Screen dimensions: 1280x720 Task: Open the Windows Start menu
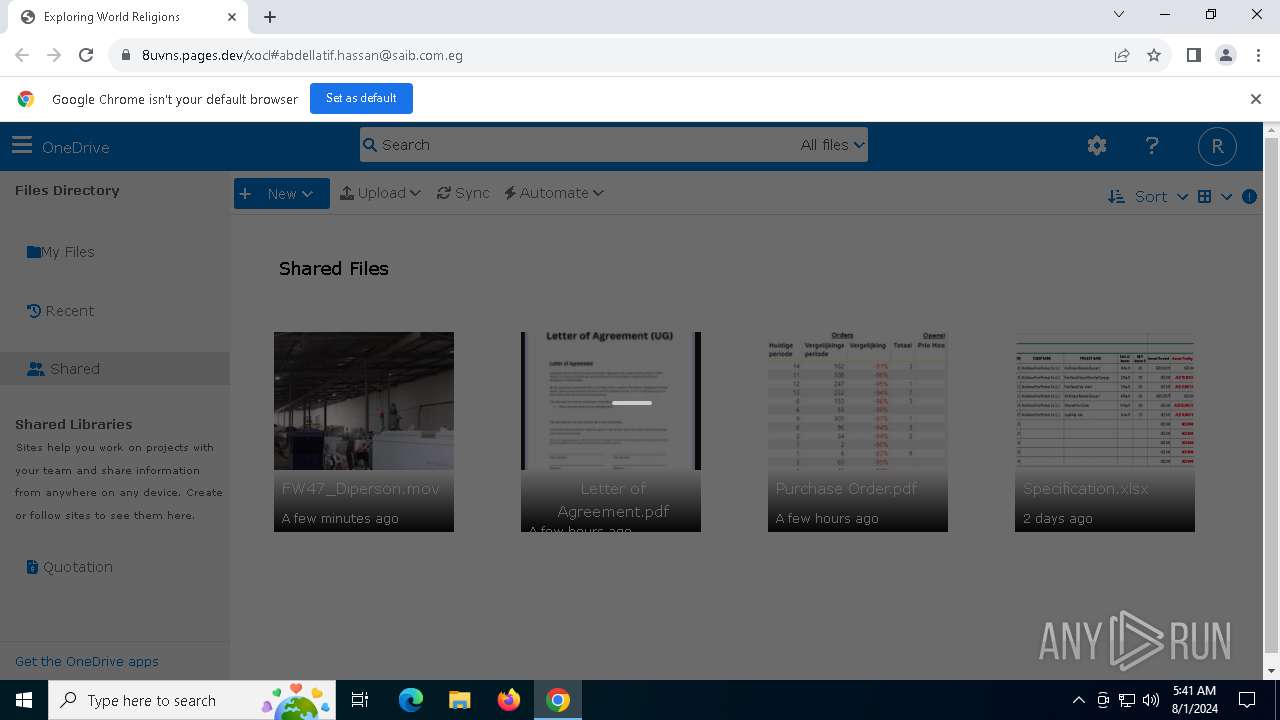[x=24, y=700]
